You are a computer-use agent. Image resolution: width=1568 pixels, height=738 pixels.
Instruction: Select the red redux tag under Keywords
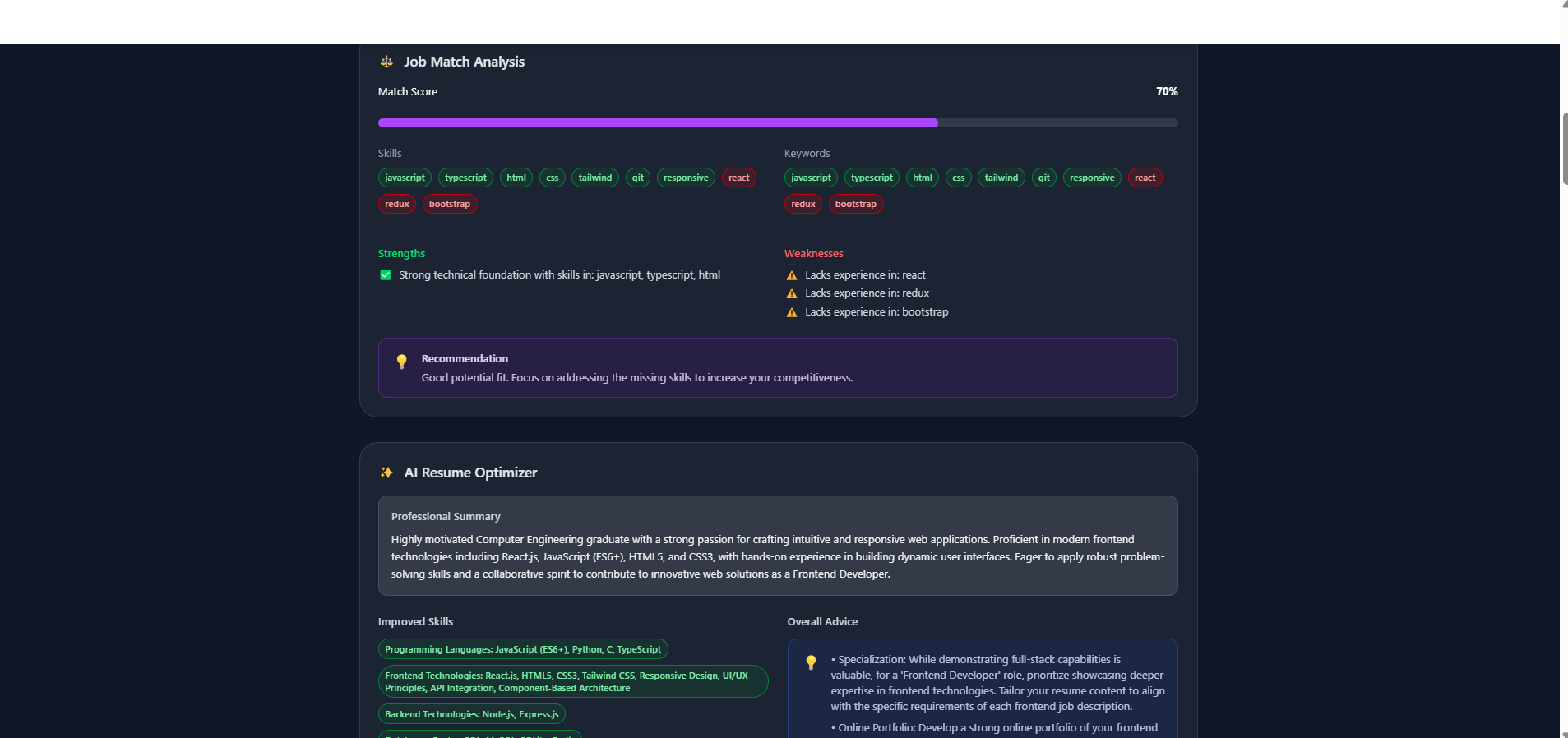point(803,204)
